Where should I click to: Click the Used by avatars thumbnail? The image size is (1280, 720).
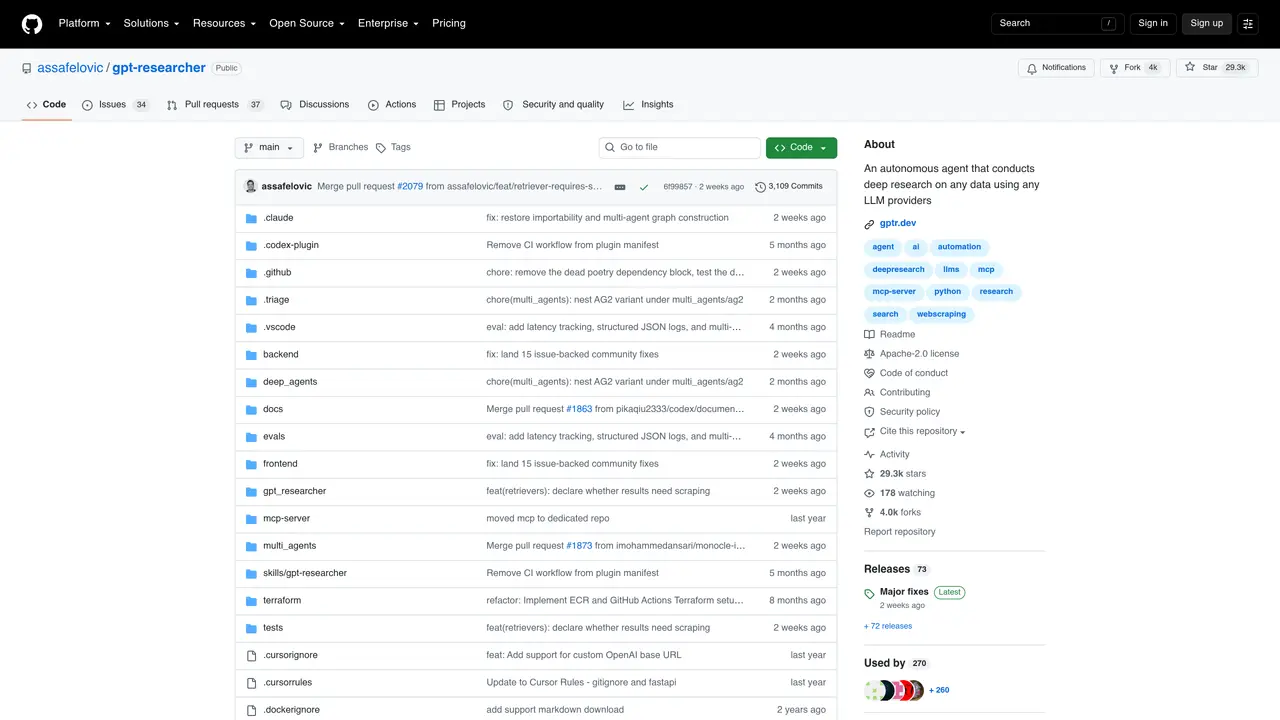tap(894, 690)
